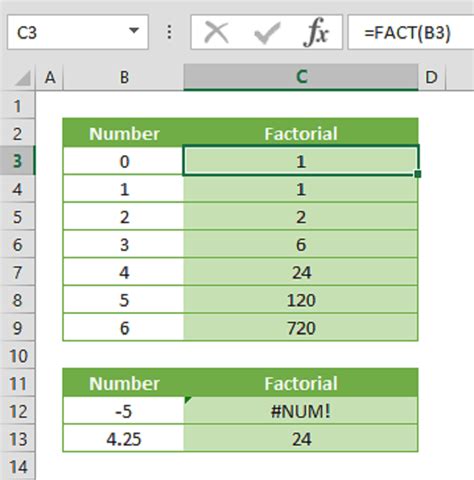Image resolution: width=474 pixels, height=480 pixels.
Task: Select column D header
Action: 432,78
